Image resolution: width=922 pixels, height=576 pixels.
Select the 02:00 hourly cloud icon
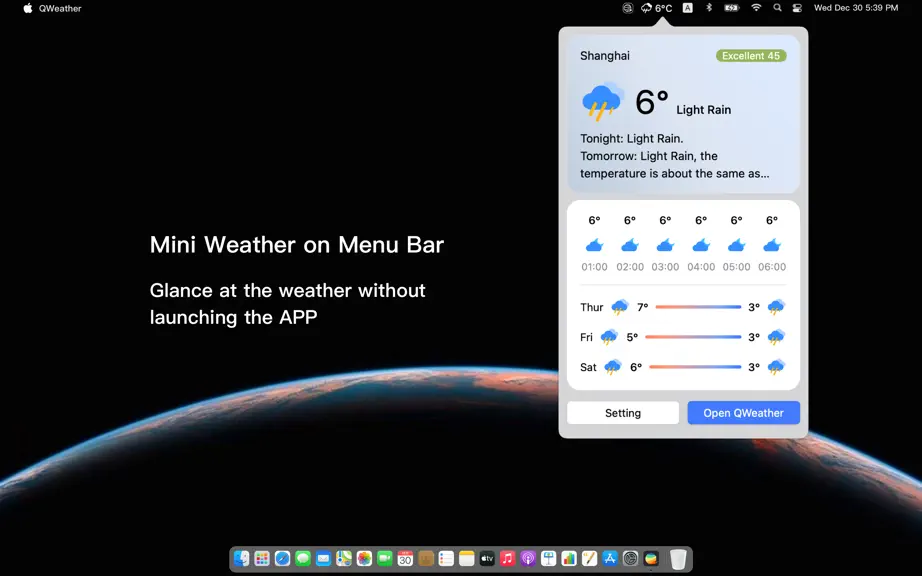click(630, 245)
